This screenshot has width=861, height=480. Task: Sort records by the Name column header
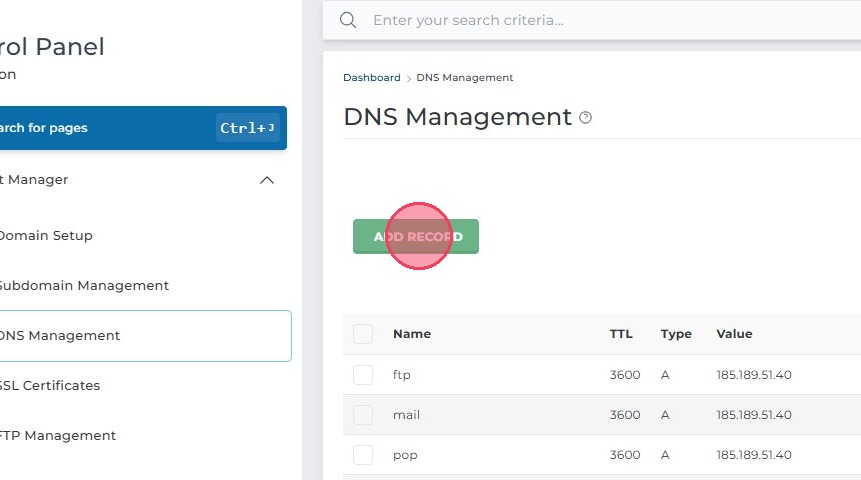412,334
